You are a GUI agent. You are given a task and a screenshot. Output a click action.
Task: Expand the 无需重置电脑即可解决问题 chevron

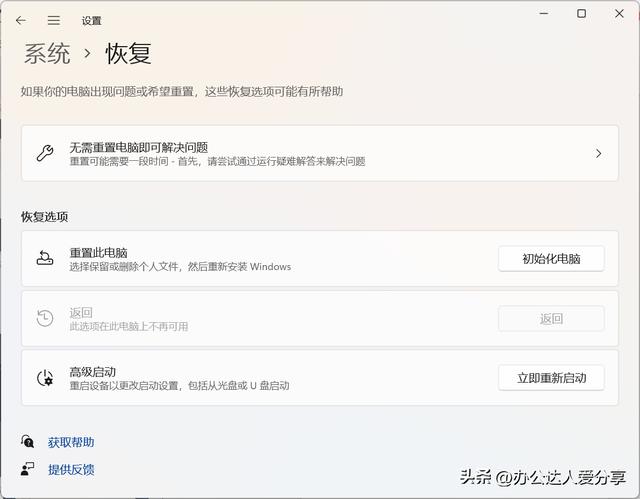(x=598, y=153)
